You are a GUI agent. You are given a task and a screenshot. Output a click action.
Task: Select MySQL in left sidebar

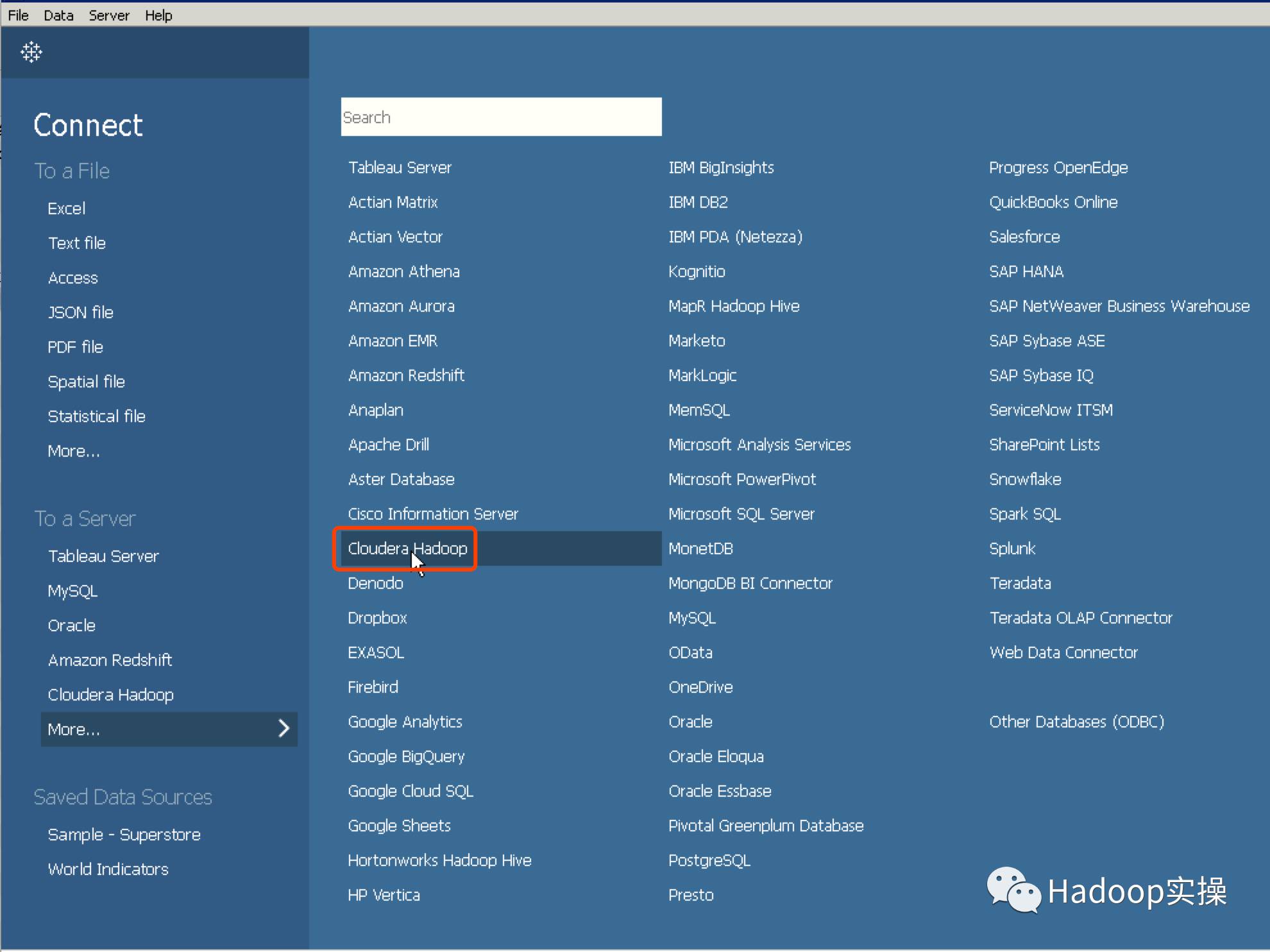click(72, 591)
